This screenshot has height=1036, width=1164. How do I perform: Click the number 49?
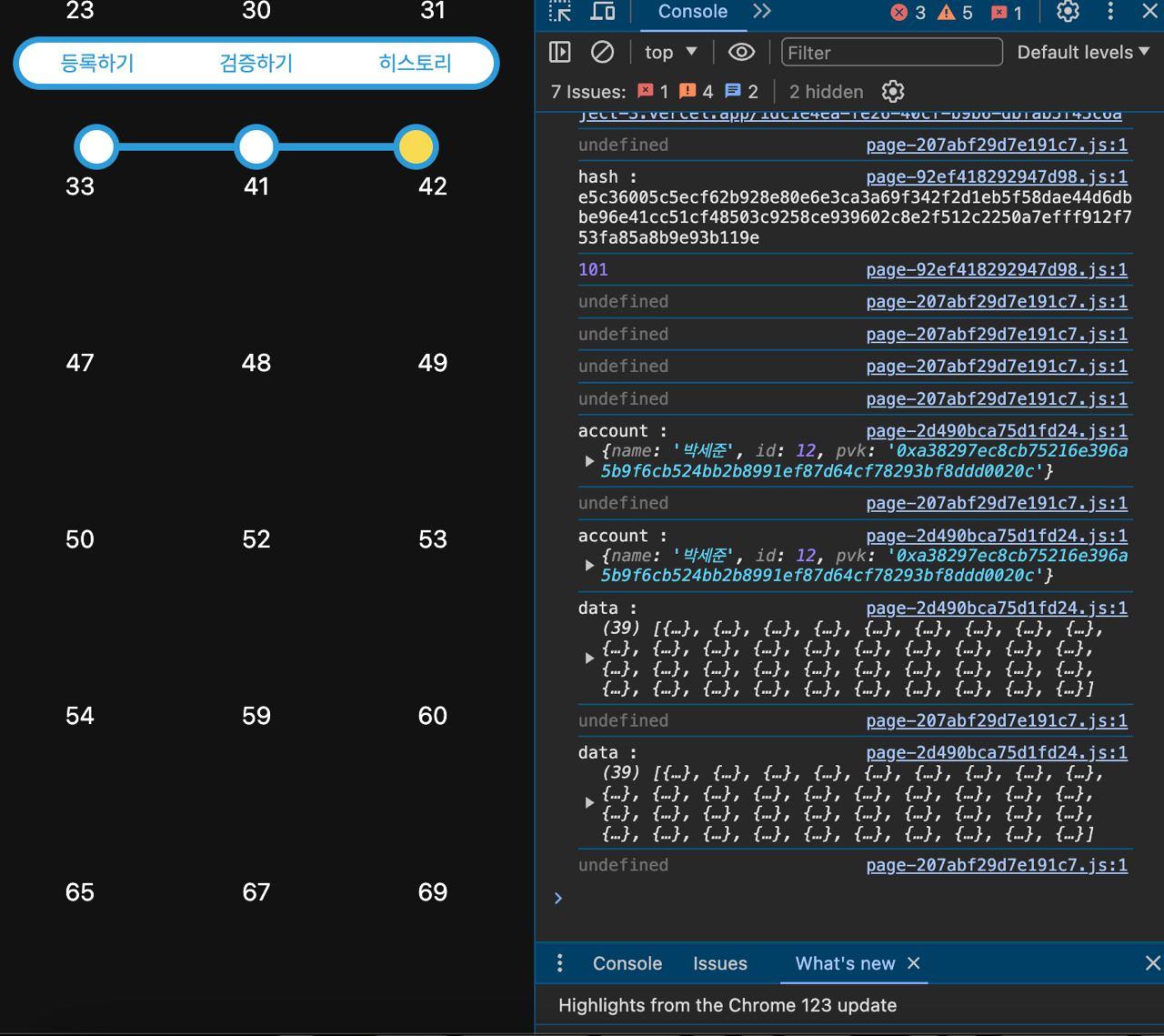coord(433,363)
